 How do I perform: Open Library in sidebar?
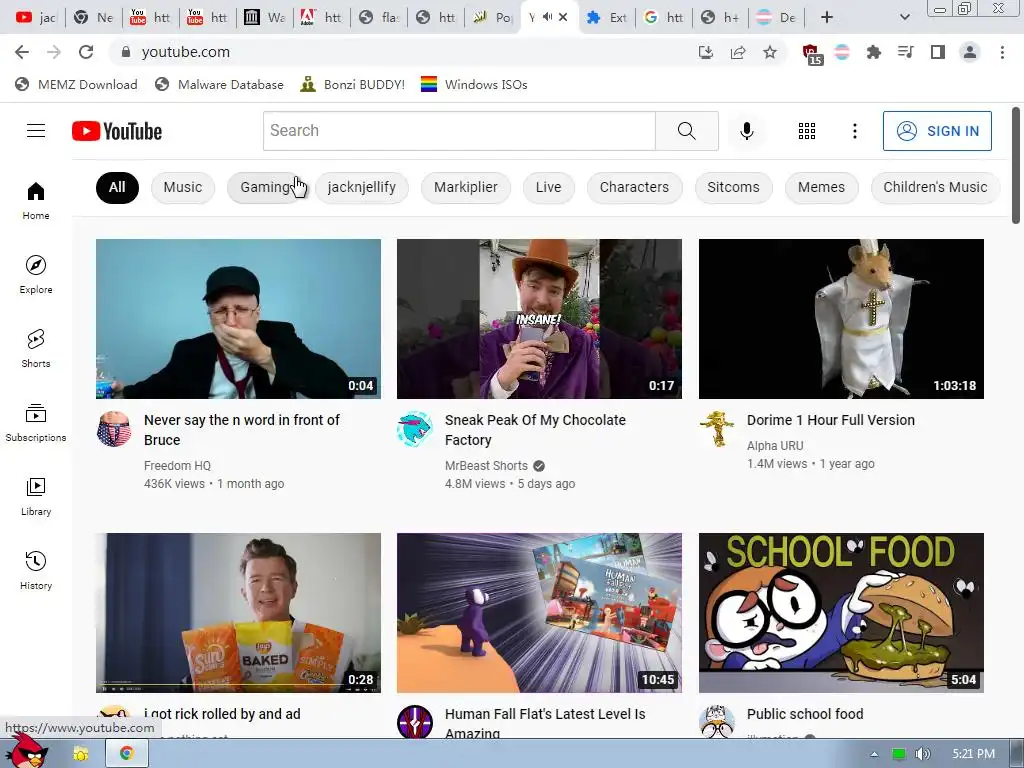(x=36, y=496)
